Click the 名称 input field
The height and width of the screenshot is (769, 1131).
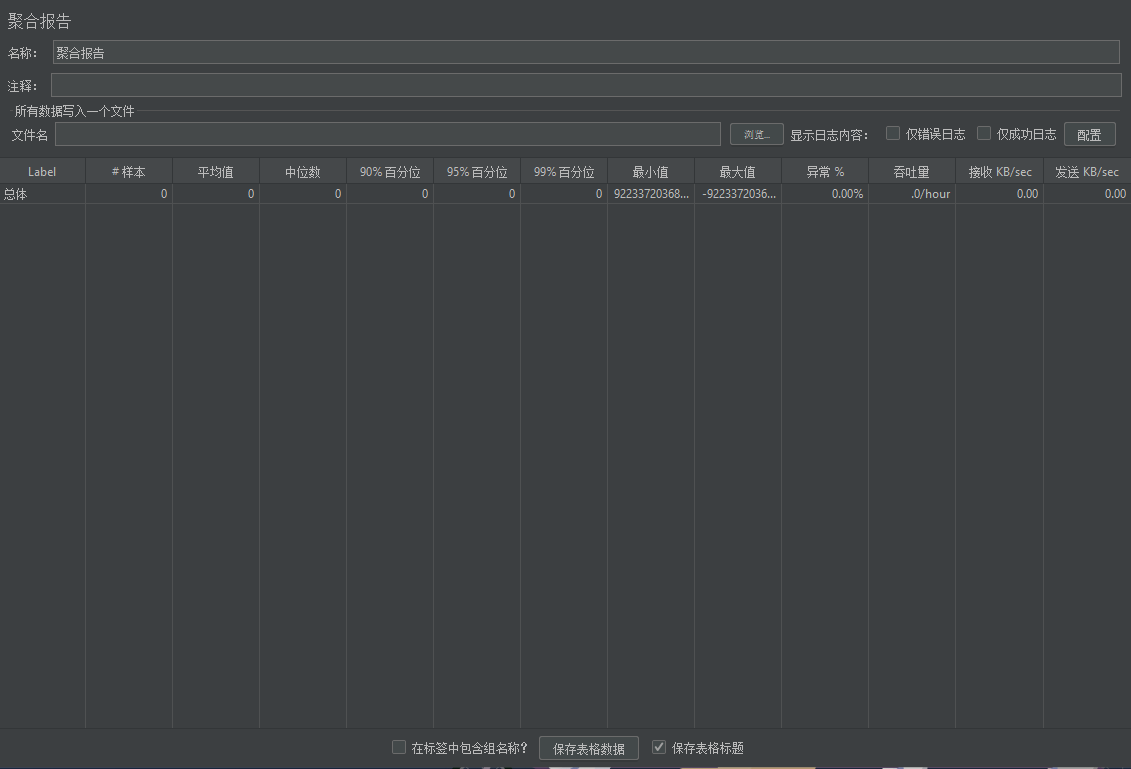[x=586, y=53]
